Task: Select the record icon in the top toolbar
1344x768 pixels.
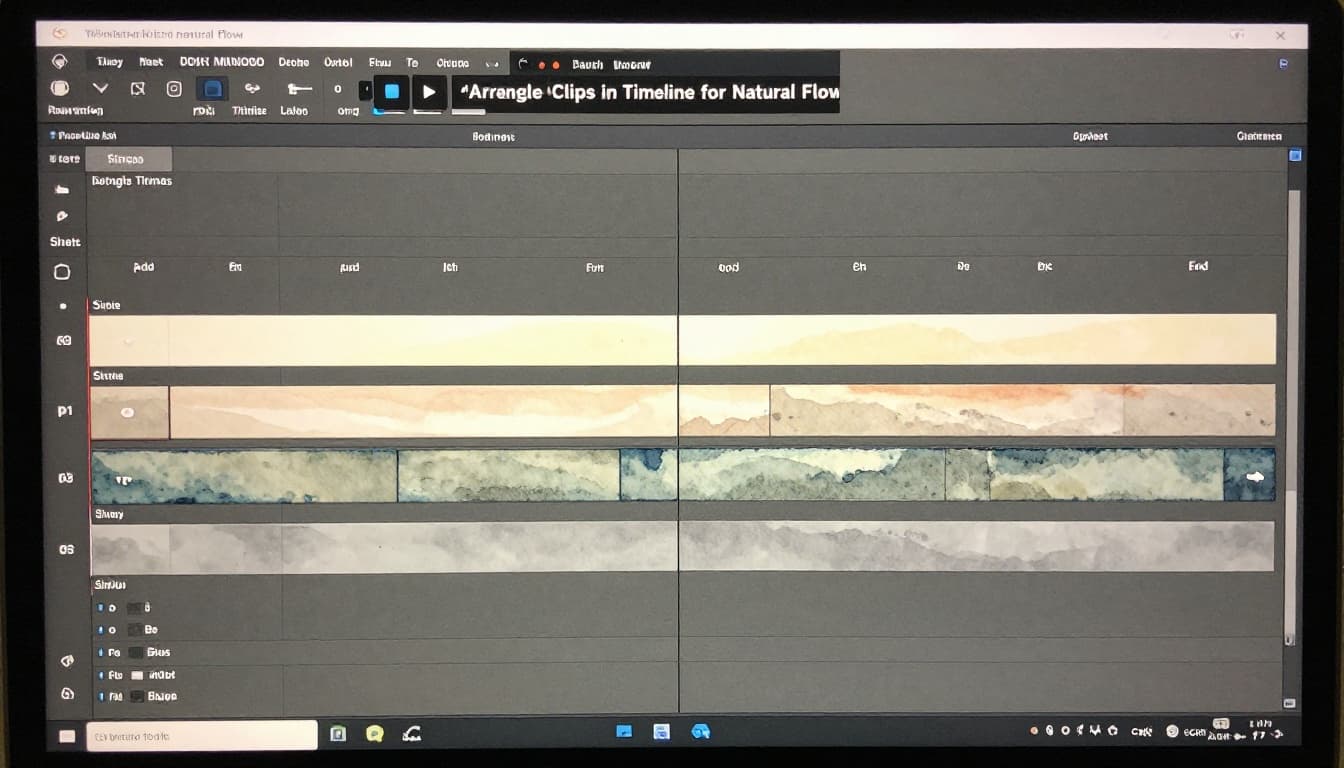Action: [x=173, y=89]
